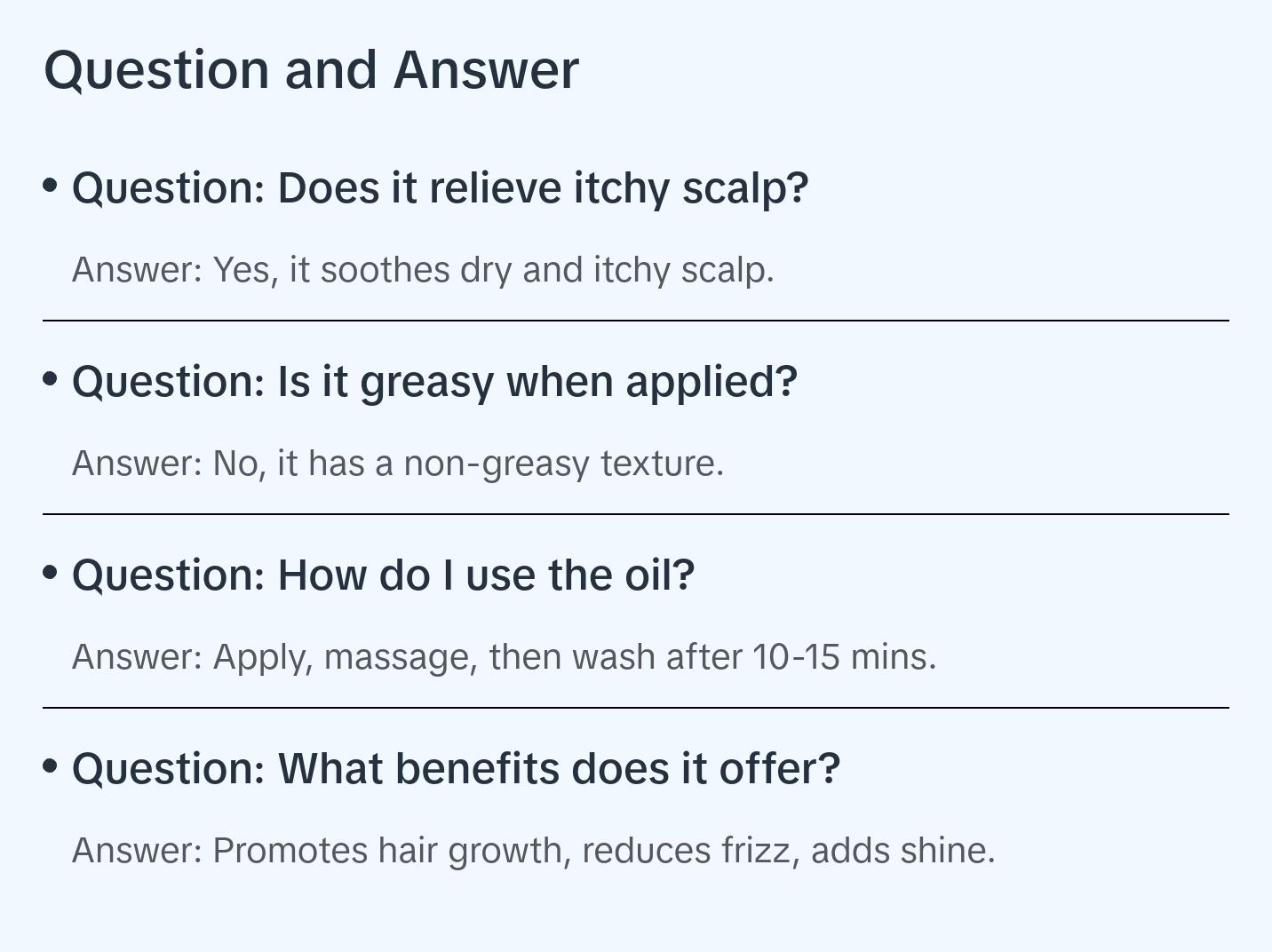Click the "Question and Answer" heading
The height and width of the screenshot is (952, 1272).
311,69
